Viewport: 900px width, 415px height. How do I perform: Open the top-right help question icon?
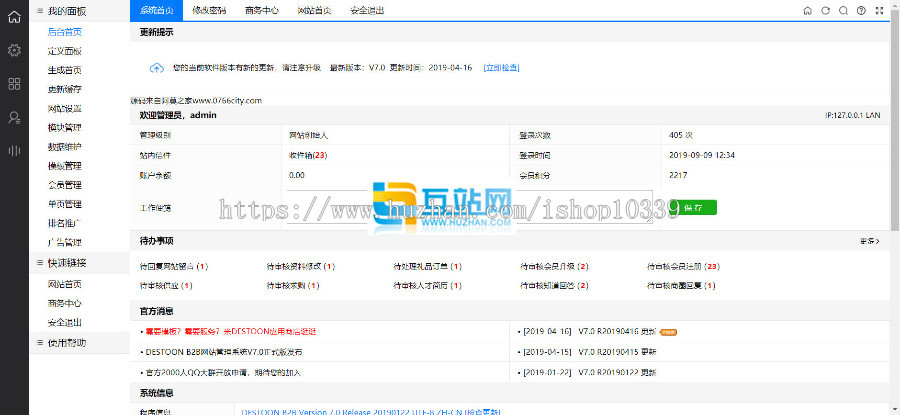pos(861,10)
